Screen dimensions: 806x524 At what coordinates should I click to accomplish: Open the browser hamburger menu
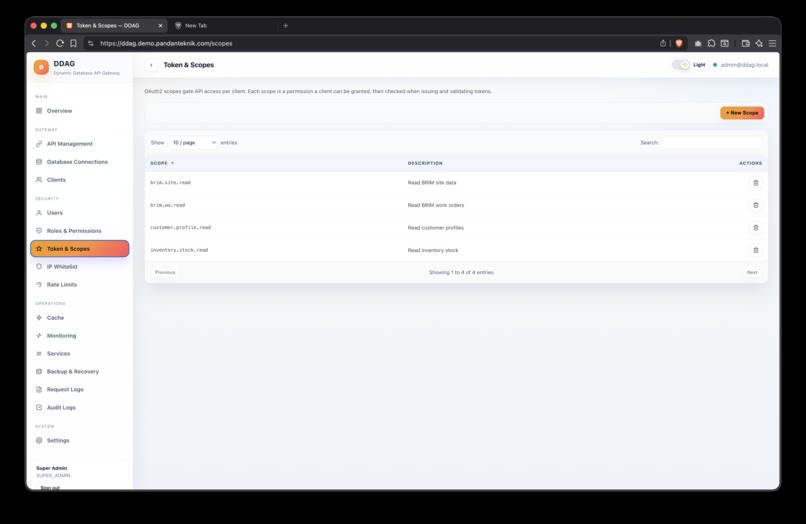(x=772, y=44)
